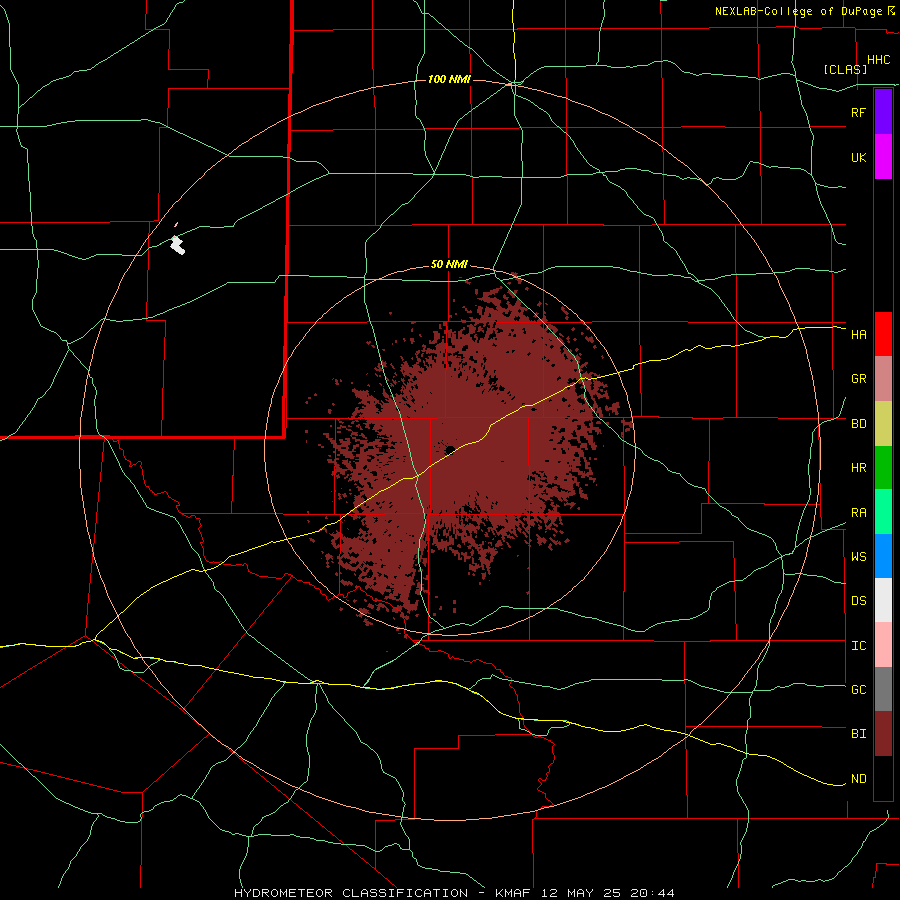The image size is (900, 900).
Task: Click the 'WS' legend label
Action: pyautogui.click(x=858, y=557)
